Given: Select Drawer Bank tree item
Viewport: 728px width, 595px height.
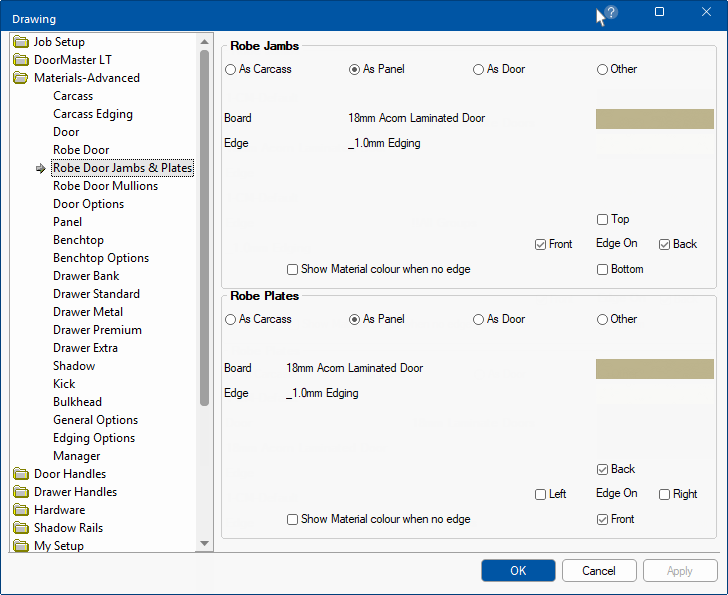Looking at the screenshot, I should pos(86,276).
